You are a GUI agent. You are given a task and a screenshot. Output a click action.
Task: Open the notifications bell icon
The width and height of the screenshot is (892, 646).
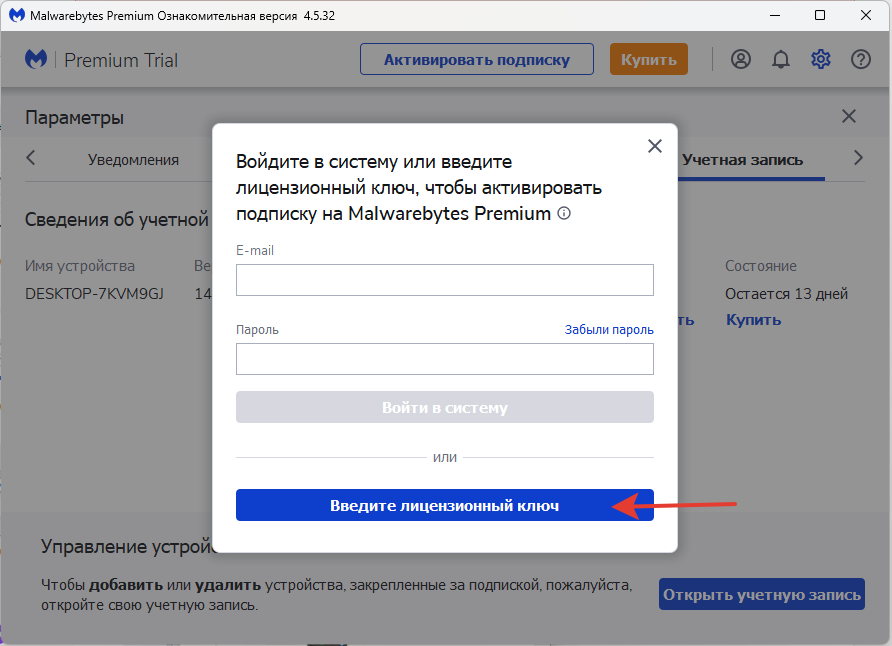pyautogui.click(x=781, y=60)
